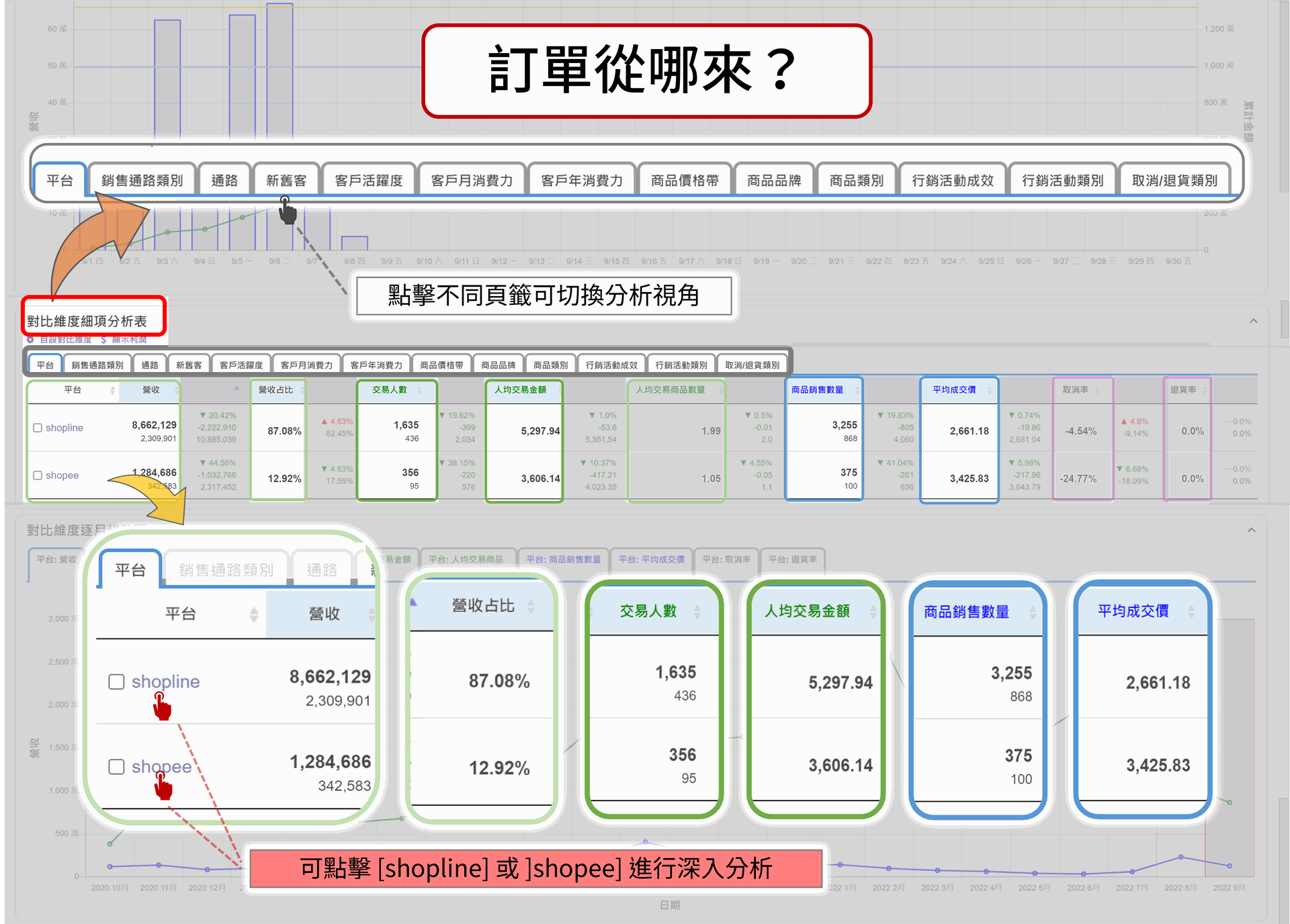This screenshot has width=1290, height=924.
Task: Select 通路 in the compact tab row above the table
Action: 150,365
